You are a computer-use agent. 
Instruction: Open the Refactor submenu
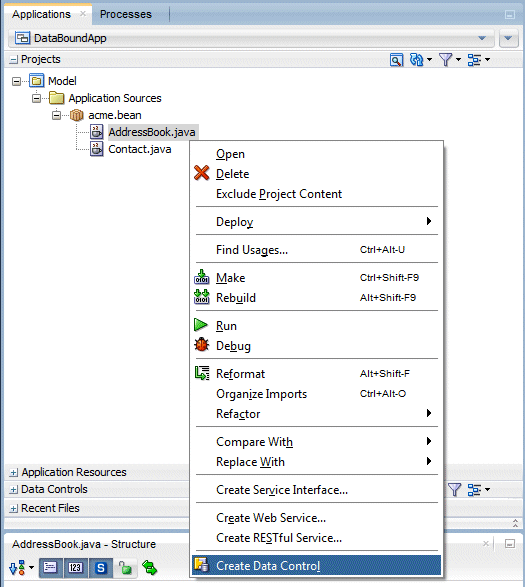317,414
